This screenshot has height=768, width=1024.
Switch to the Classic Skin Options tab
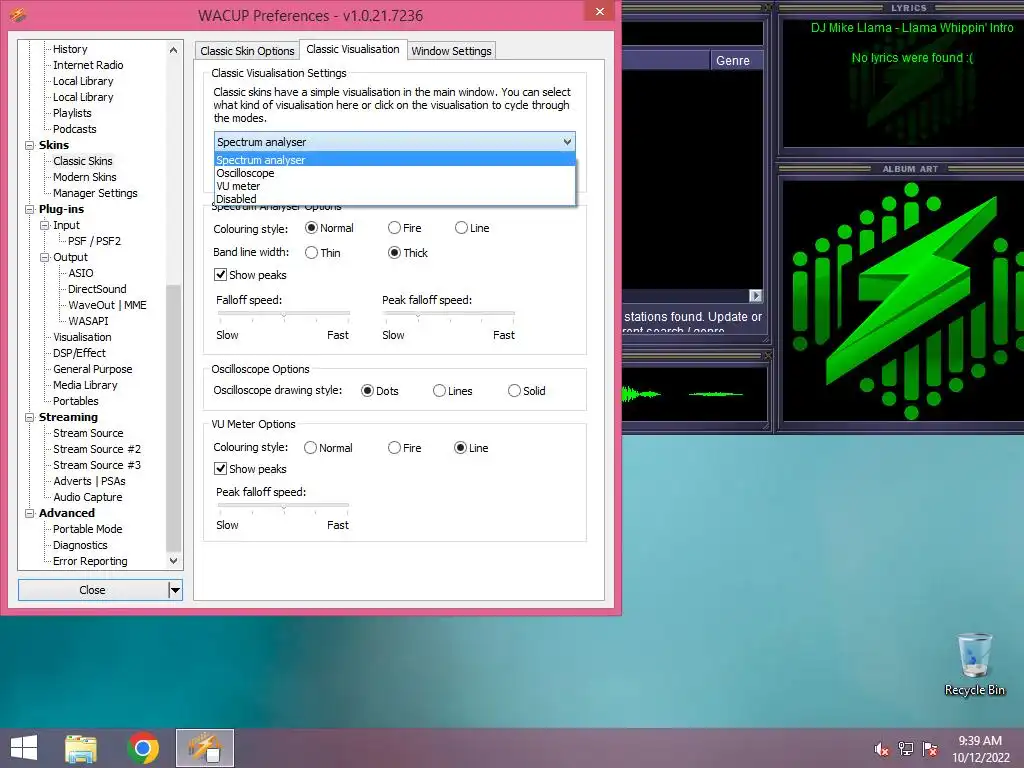[x=247, y=51]
